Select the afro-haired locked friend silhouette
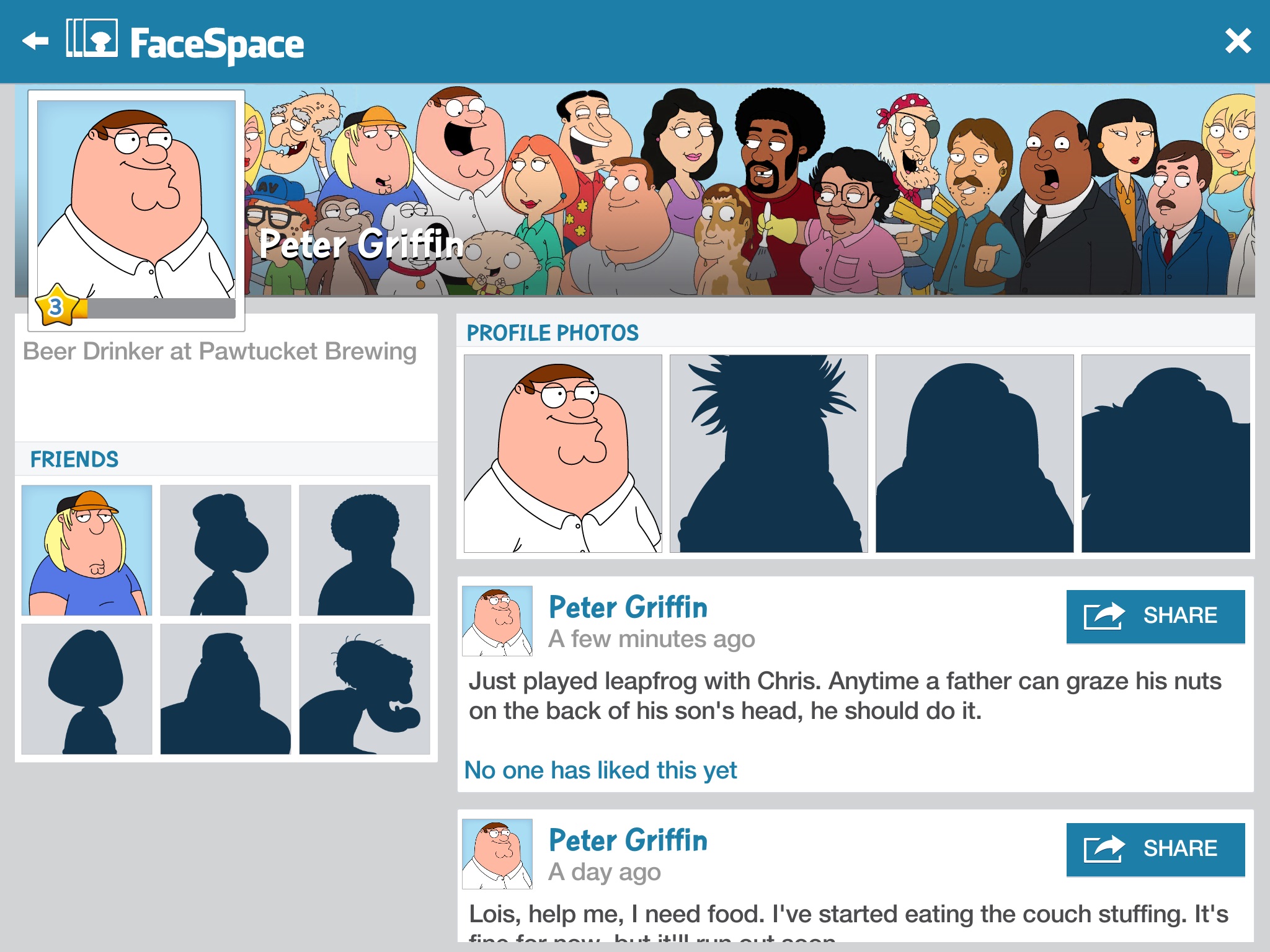The width and height of the screenshot is (1270, 952). tap(365, 550)
